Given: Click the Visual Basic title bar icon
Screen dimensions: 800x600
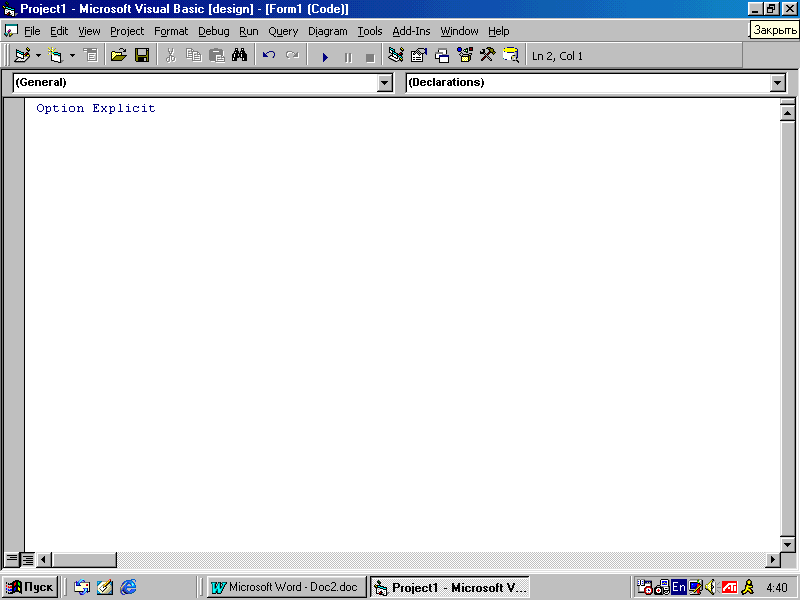Looking at the screenshot, I should (x=9, y=9).
